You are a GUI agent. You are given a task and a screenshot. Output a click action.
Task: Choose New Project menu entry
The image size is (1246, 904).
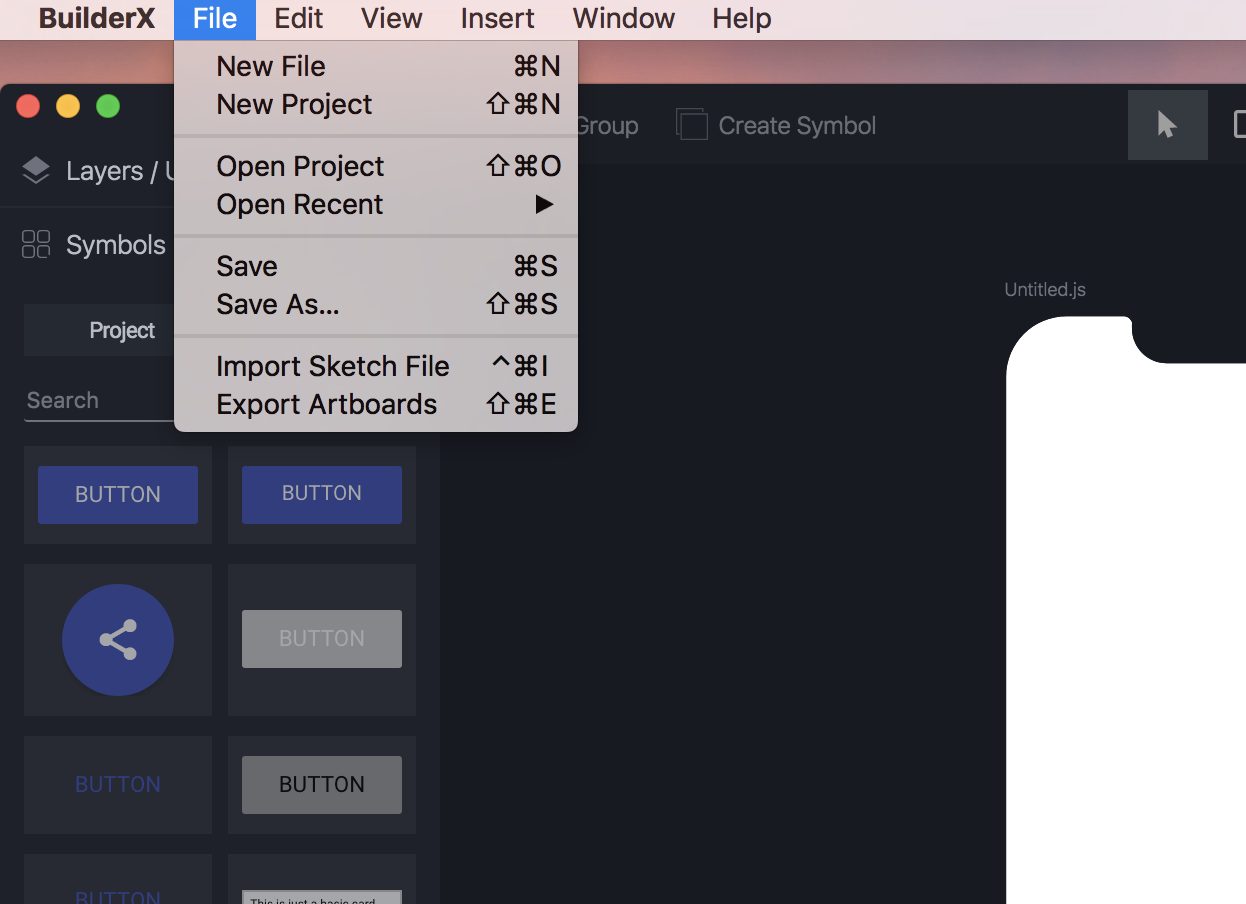point(376,104)
